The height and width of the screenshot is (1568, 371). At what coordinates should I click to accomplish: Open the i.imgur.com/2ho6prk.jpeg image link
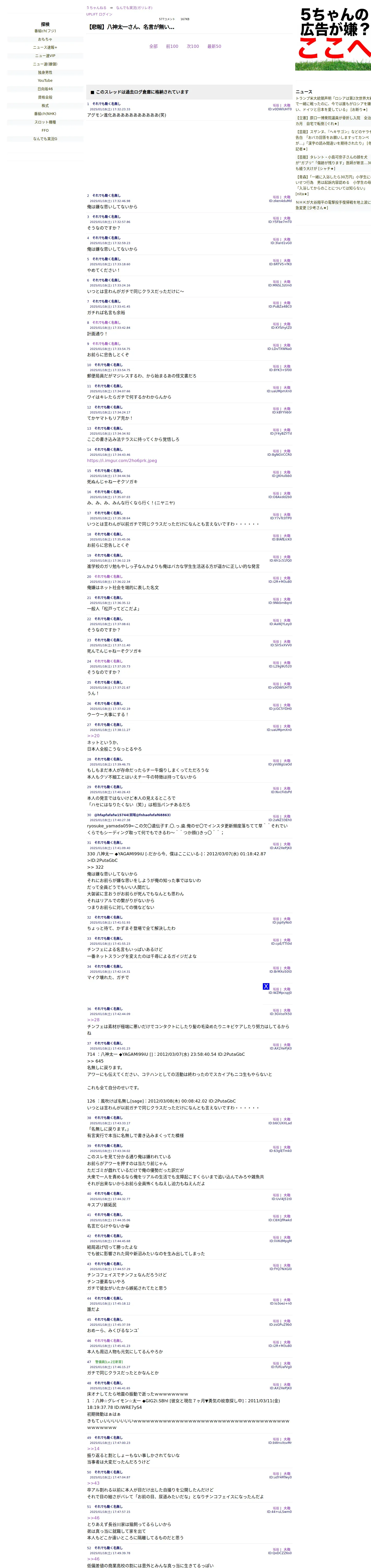click(122, 461)
